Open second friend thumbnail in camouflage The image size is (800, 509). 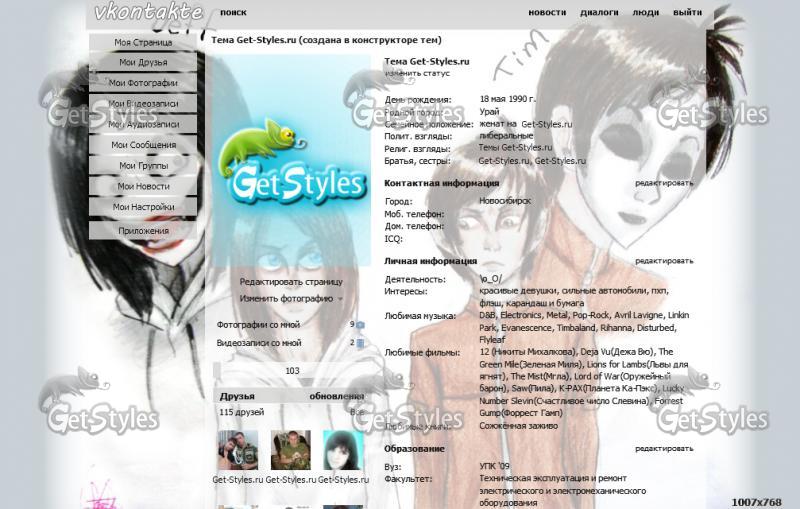tap(290, 450)
